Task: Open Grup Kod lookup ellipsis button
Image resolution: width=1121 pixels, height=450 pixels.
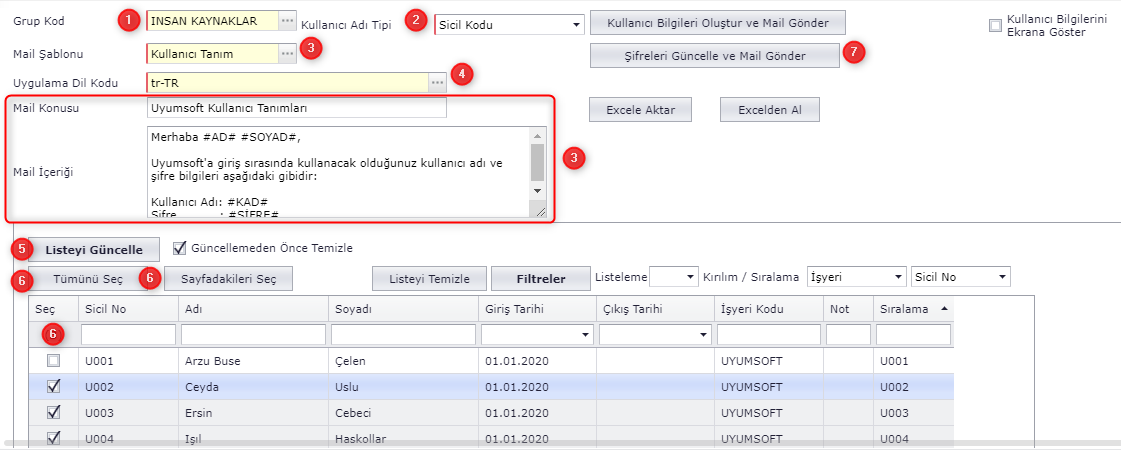Action: [287, 21]
